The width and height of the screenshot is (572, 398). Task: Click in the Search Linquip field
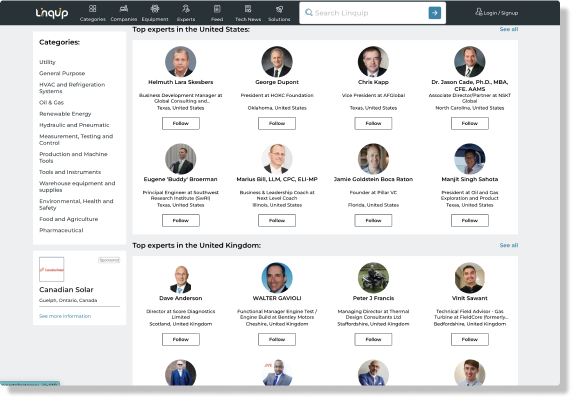365,13
